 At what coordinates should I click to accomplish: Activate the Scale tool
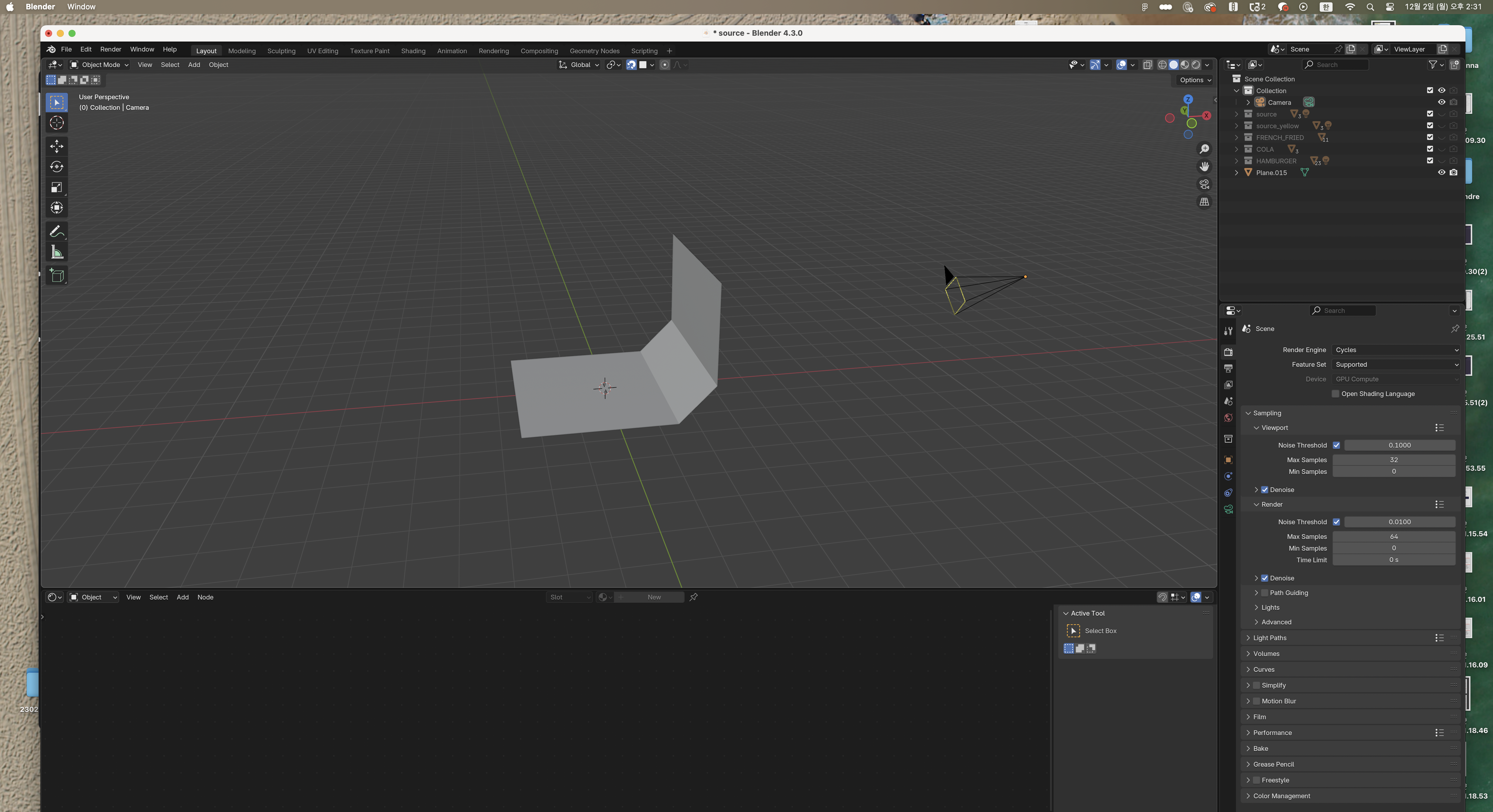[x=57, y=187]
